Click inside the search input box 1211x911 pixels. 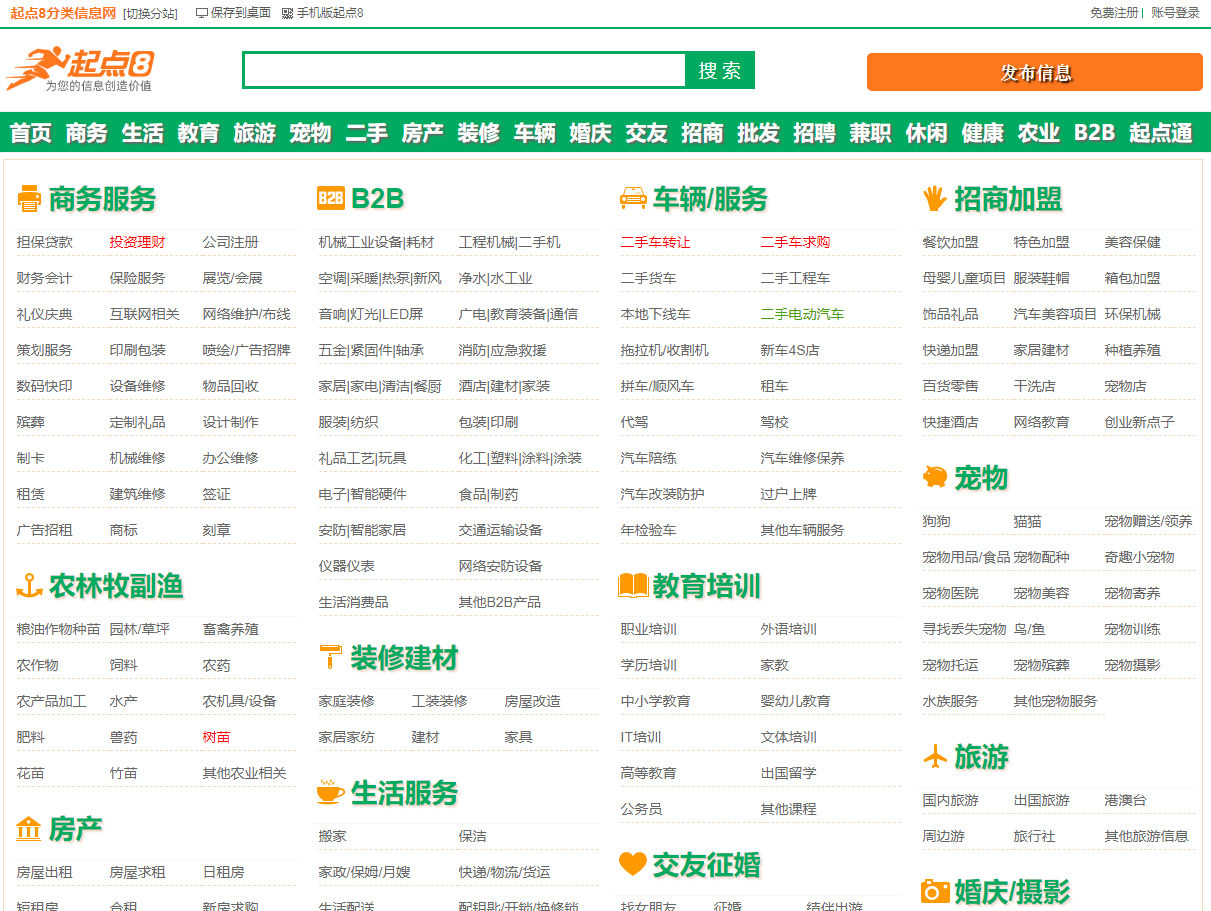[460, 70]
